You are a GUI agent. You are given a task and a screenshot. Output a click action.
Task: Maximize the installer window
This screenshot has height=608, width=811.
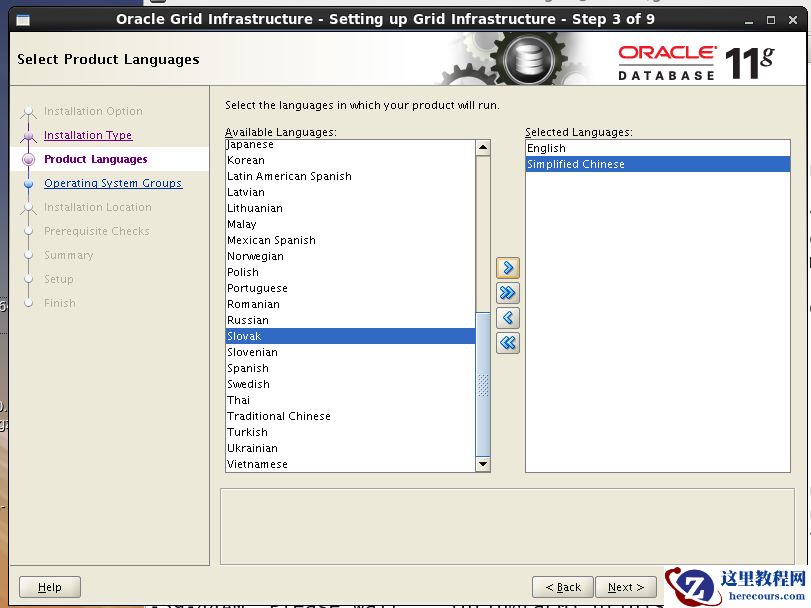tap(771, 20)
